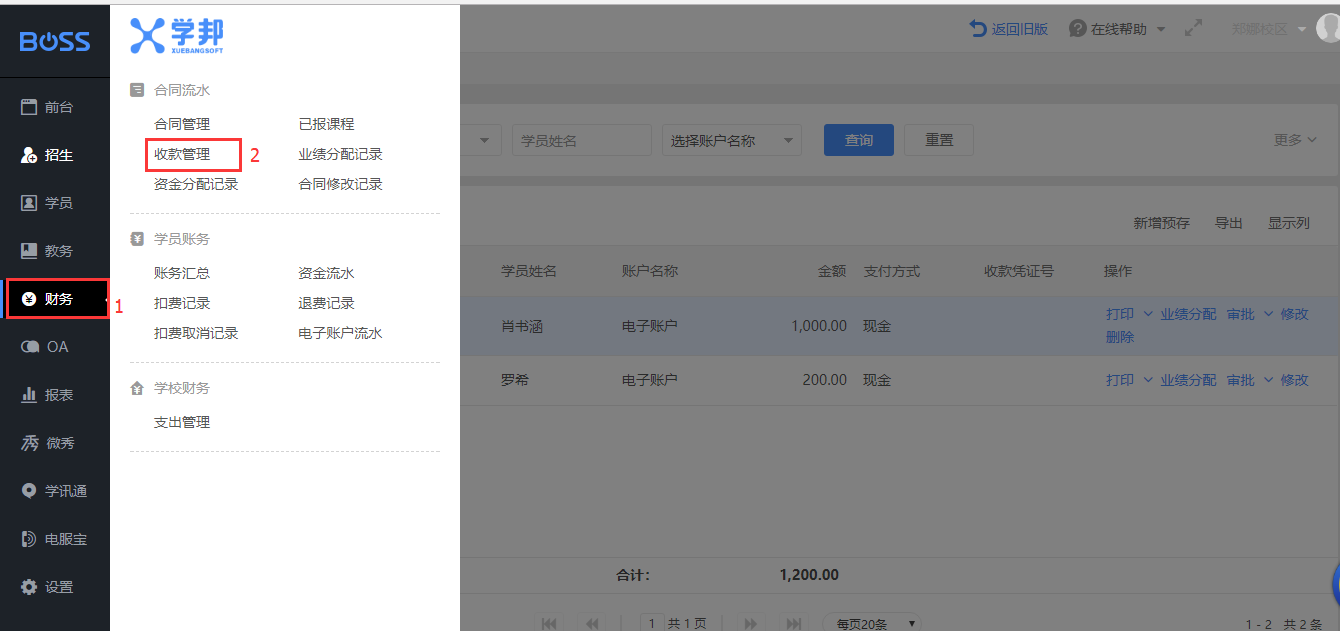Click the 金额 column header
This screenshot has width=1340, height=631.
[832, 271]
